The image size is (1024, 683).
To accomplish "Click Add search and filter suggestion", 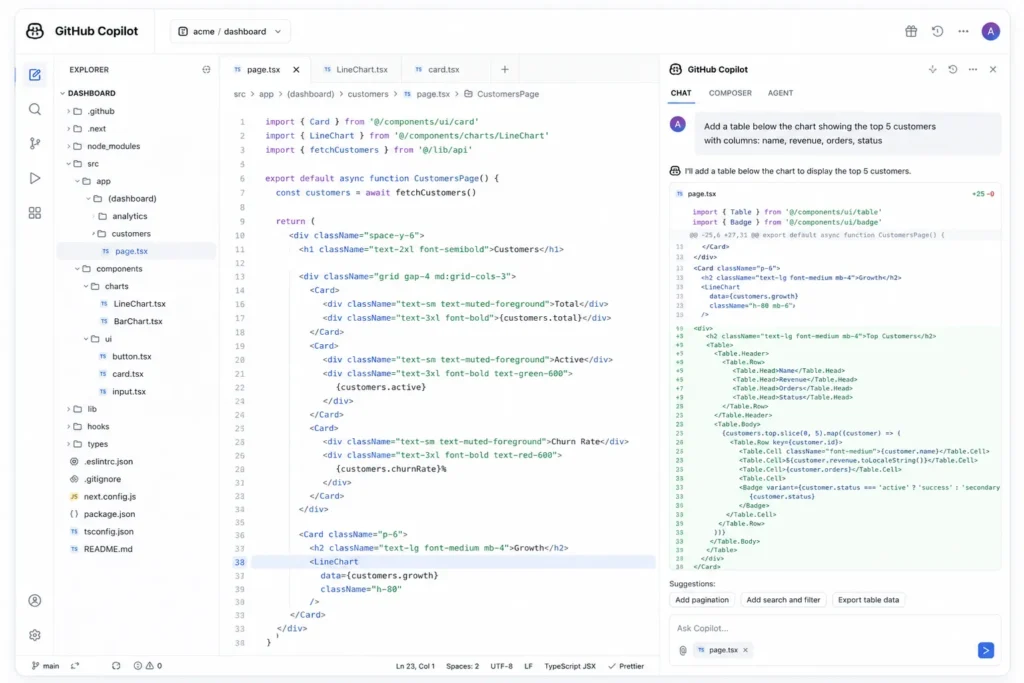I will (x=782, y=599).
